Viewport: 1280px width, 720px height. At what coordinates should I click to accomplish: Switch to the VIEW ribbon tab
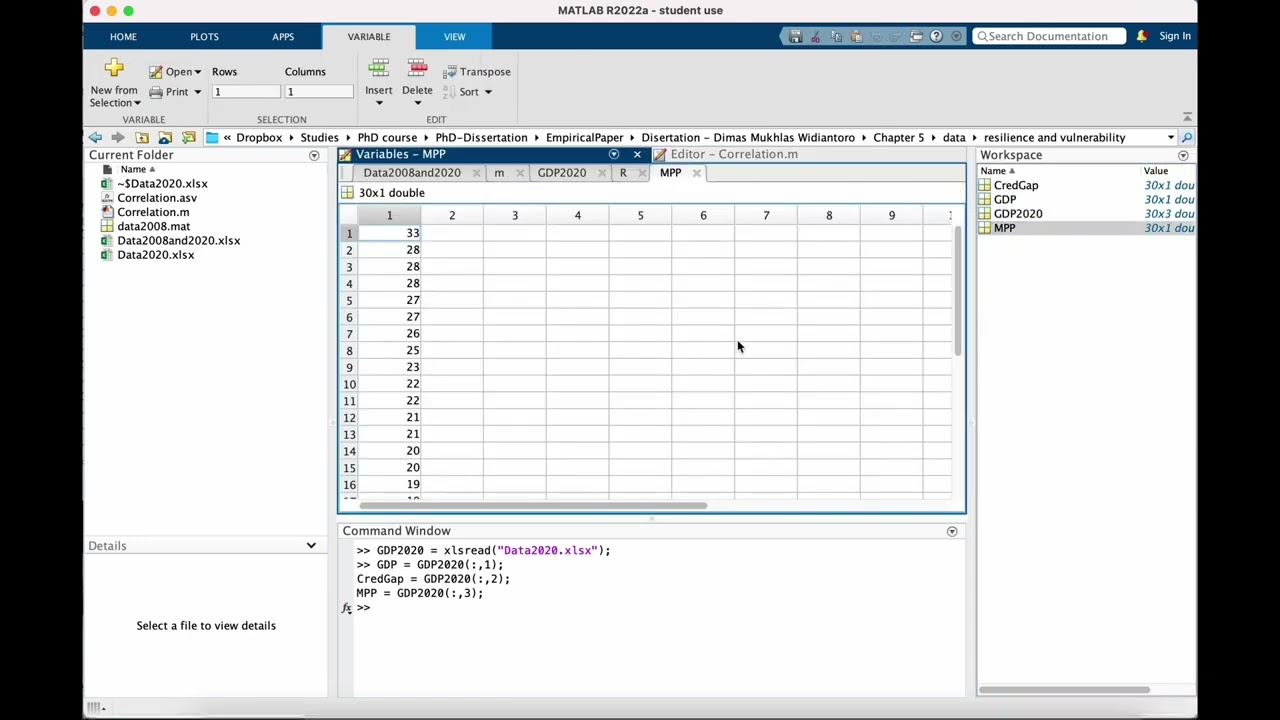tap(454, 36)
